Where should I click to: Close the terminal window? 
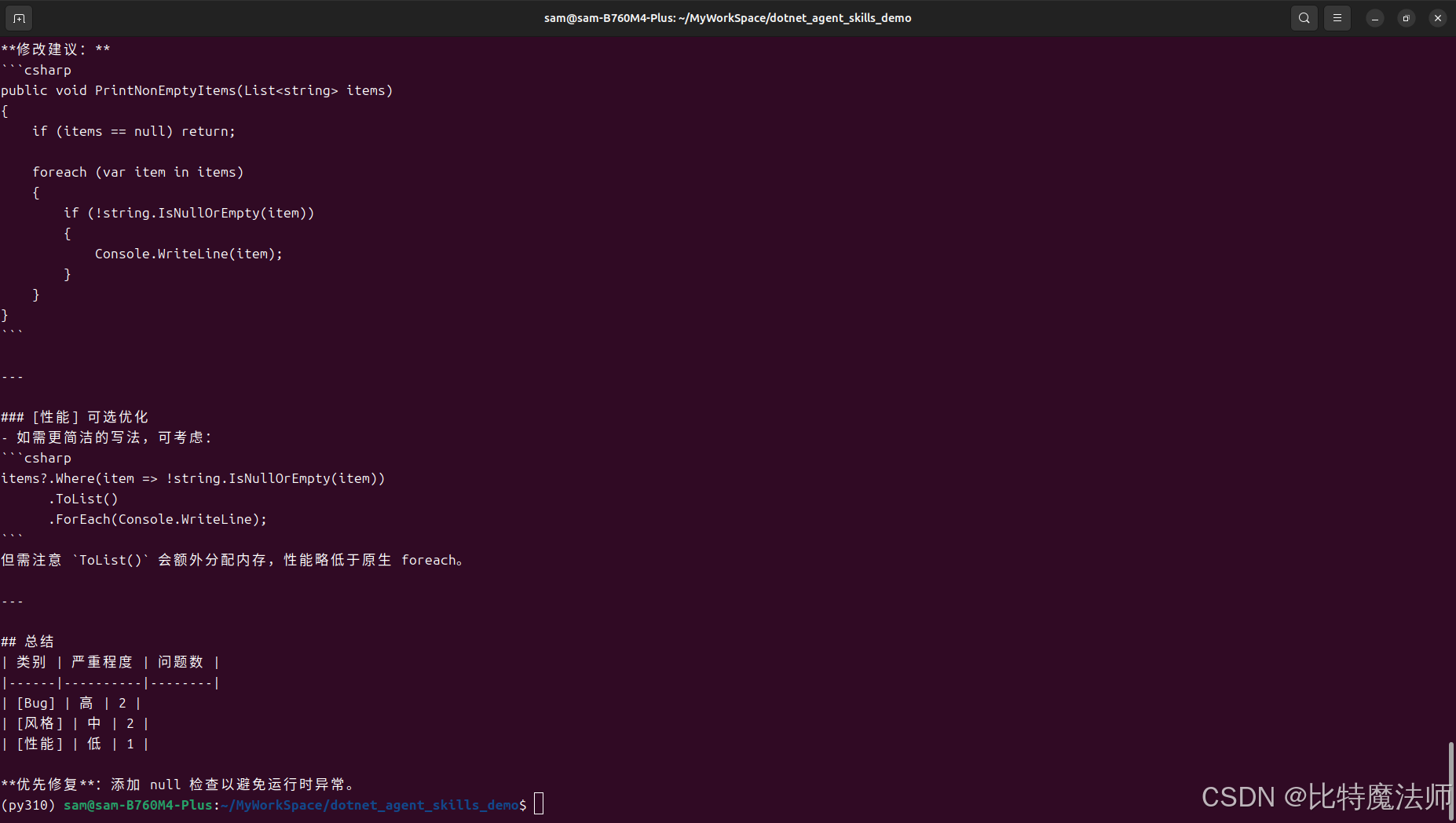point(1437,18)
